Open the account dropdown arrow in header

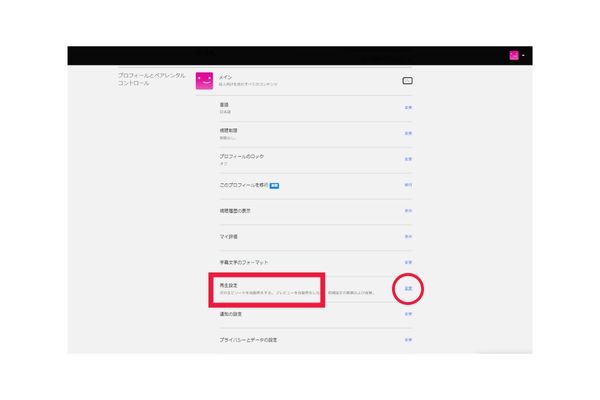click(523, 55)
